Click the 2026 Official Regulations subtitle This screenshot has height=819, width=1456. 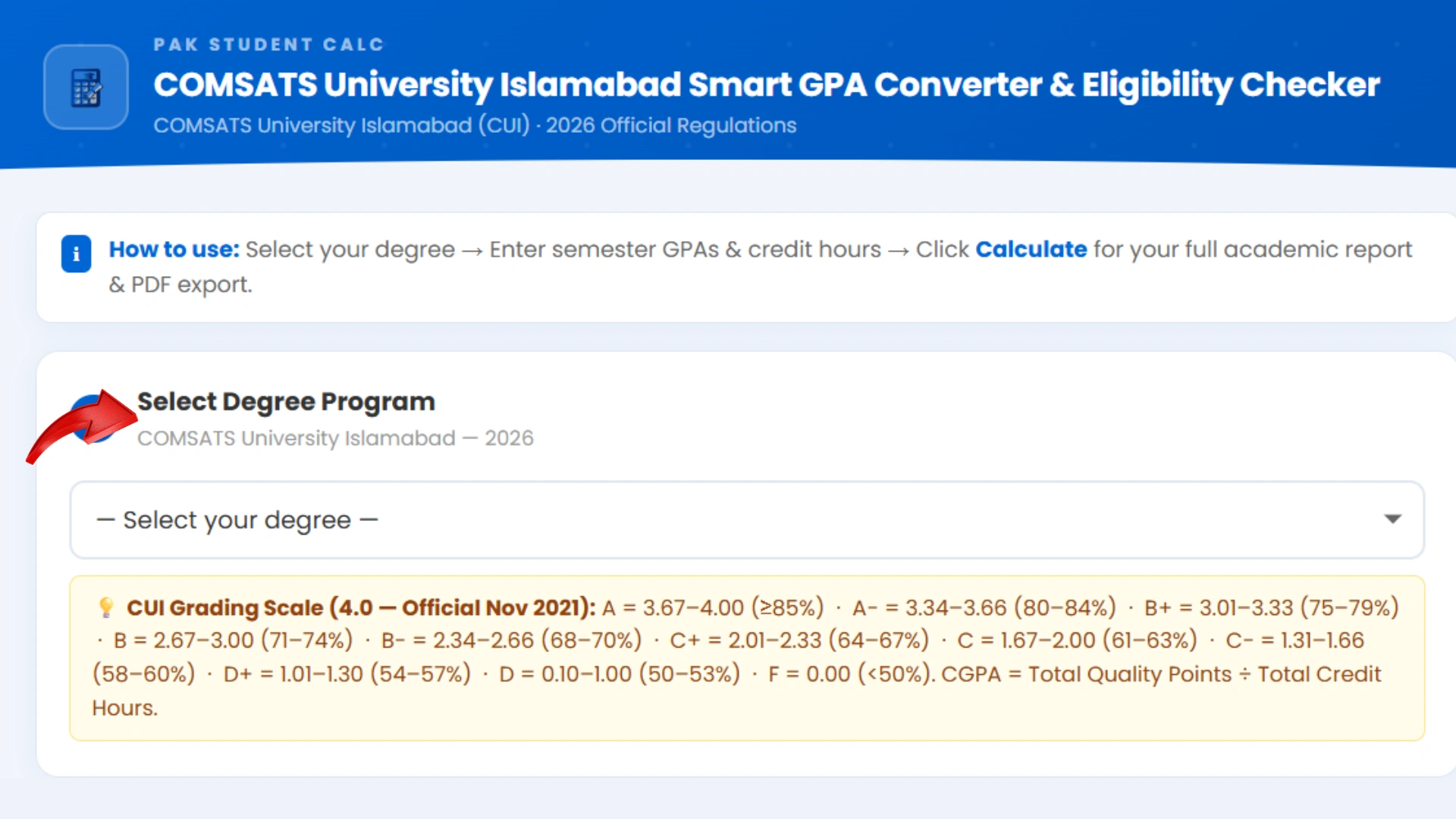[475, 125]
